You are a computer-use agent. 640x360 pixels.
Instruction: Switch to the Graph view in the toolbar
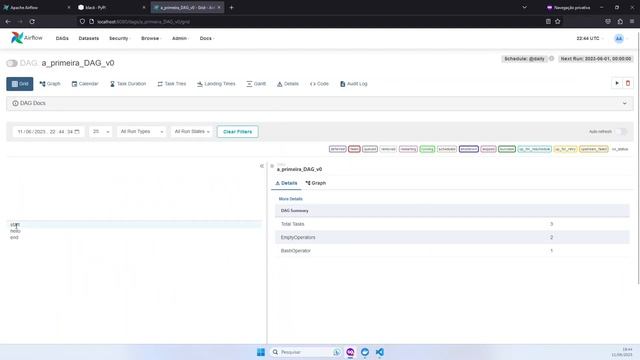[x=50, y=84]
